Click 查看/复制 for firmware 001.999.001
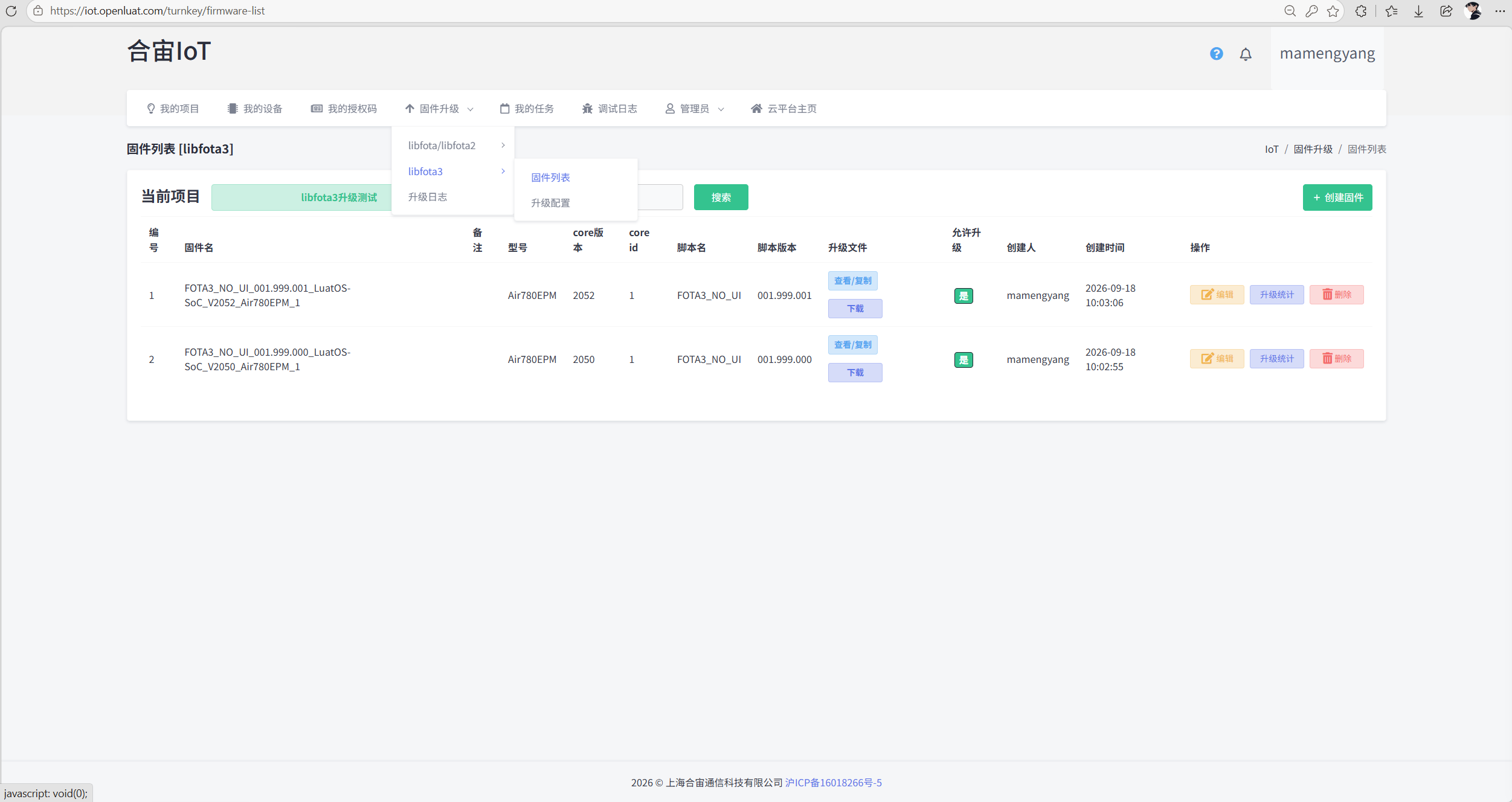 coord(853,281)
